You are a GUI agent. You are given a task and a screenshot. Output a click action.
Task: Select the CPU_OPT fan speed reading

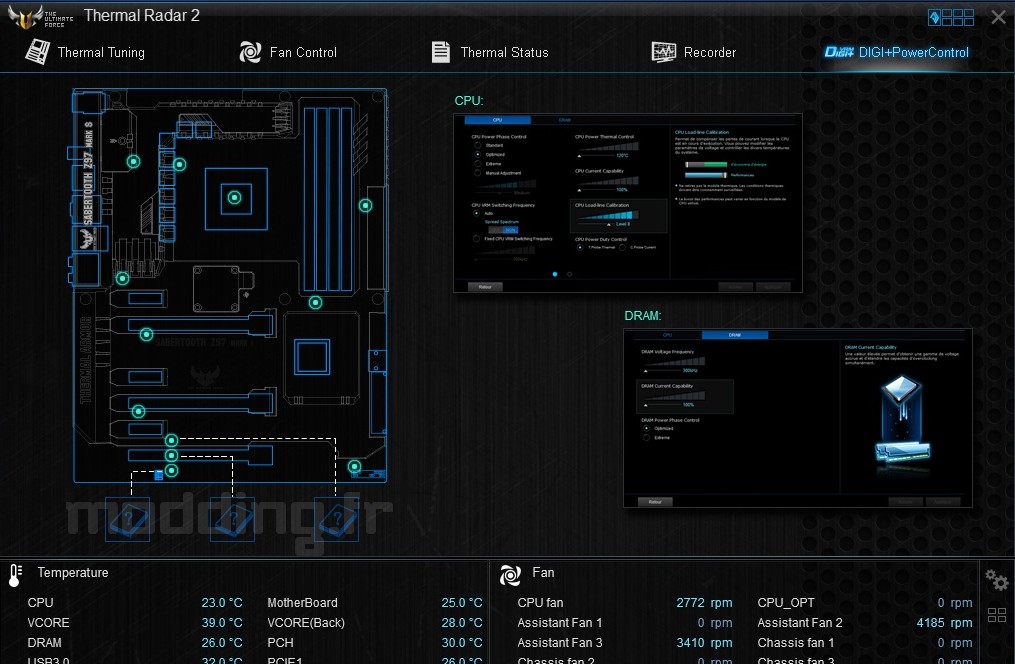865,603
